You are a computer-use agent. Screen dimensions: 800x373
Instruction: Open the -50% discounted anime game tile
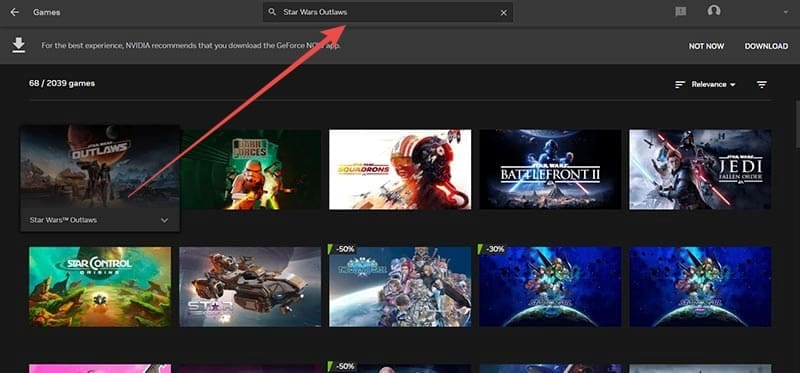pyautogui.click(x=400, y=287)
